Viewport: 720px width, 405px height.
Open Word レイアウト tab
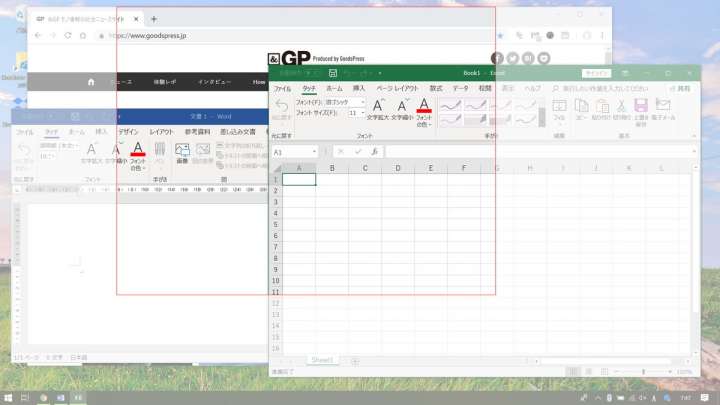161,132
